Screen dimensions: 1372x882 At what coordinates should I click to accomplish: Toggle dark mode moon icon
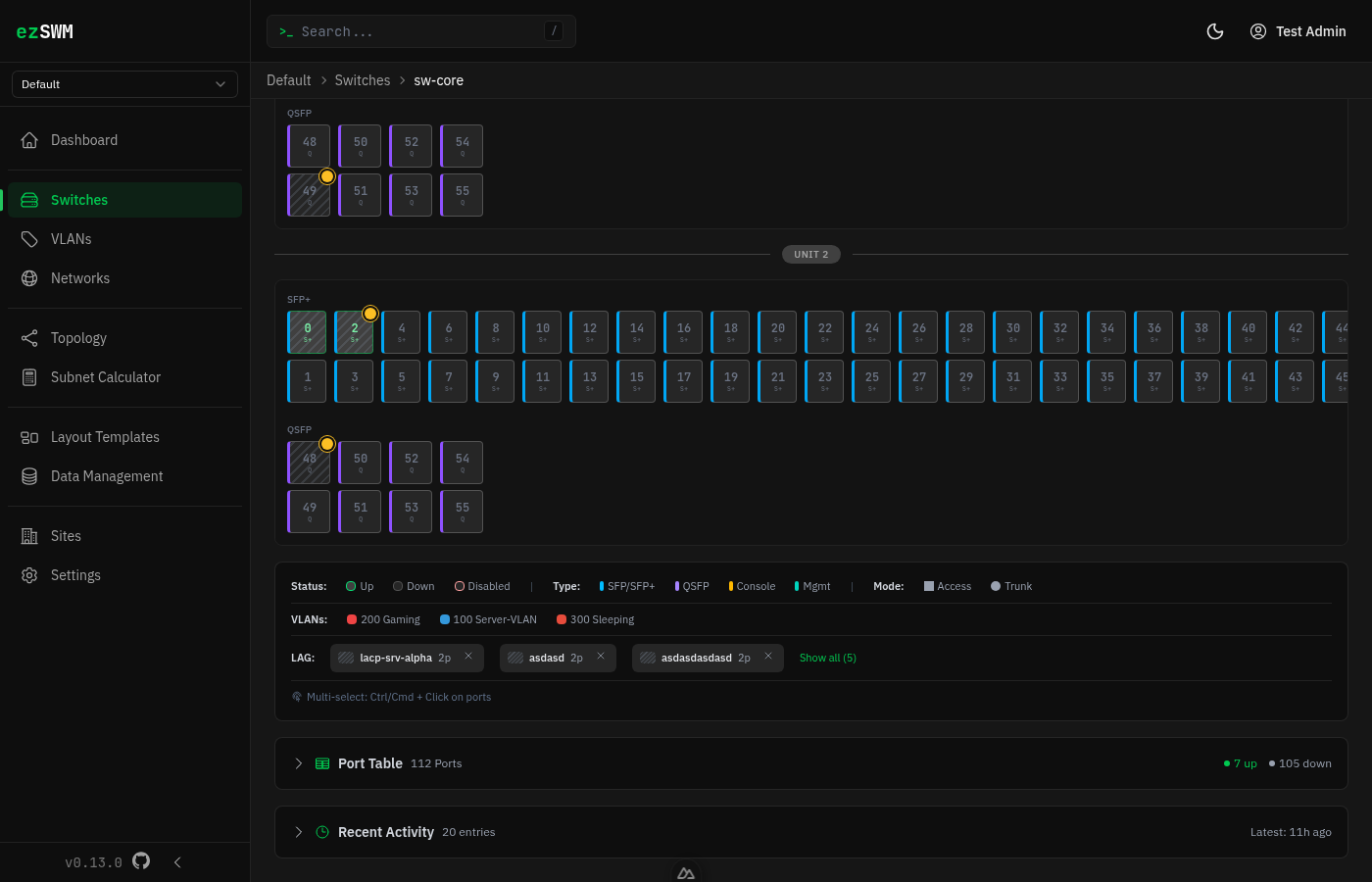(1215, 31)
